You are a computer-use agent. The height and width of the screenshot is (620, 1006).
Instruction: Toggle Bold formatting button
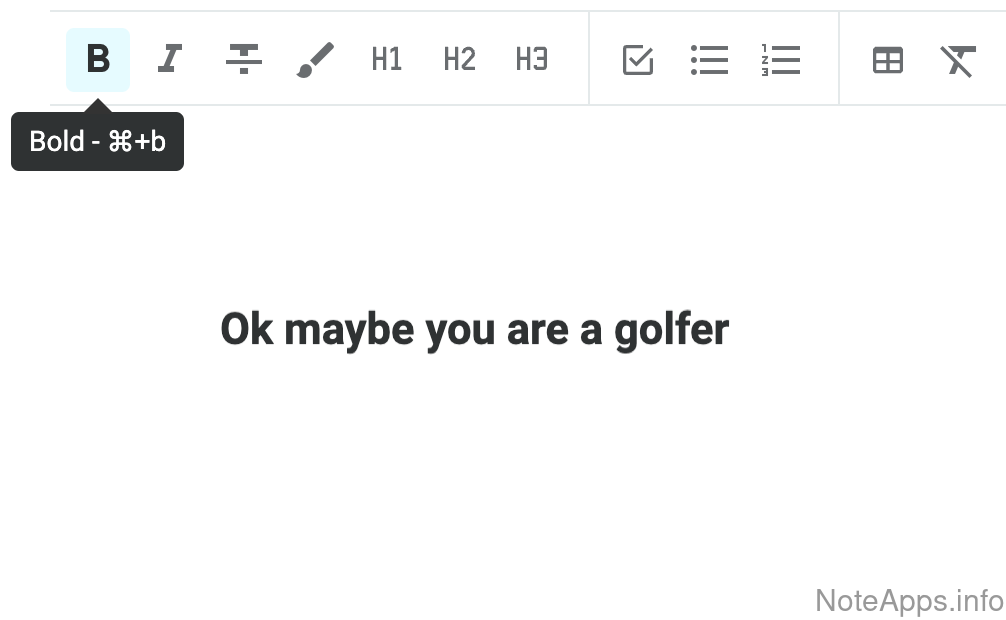98,60
